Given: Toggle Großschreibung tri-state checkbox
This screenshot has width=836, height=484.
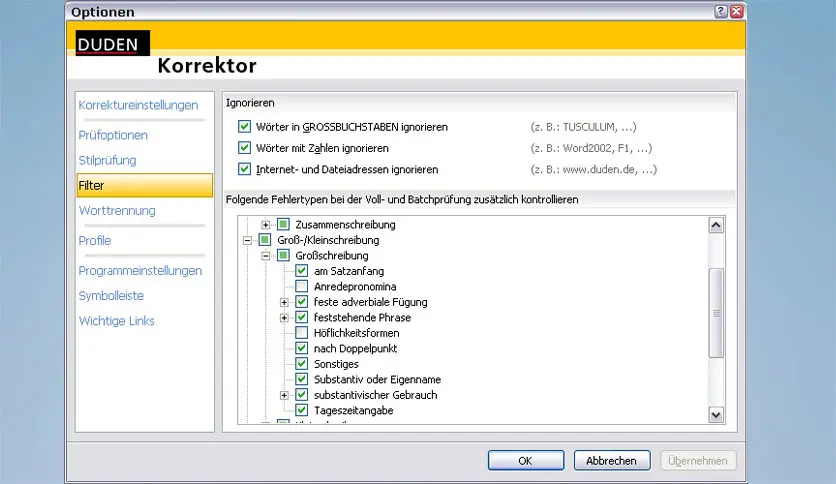Looking at the screenshot, I should 284,255.
